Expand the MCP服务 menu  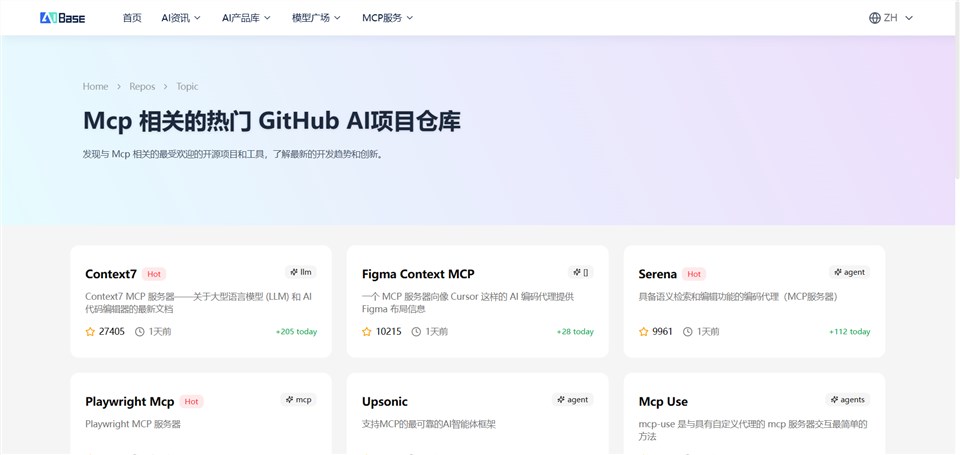coord(388,18)
